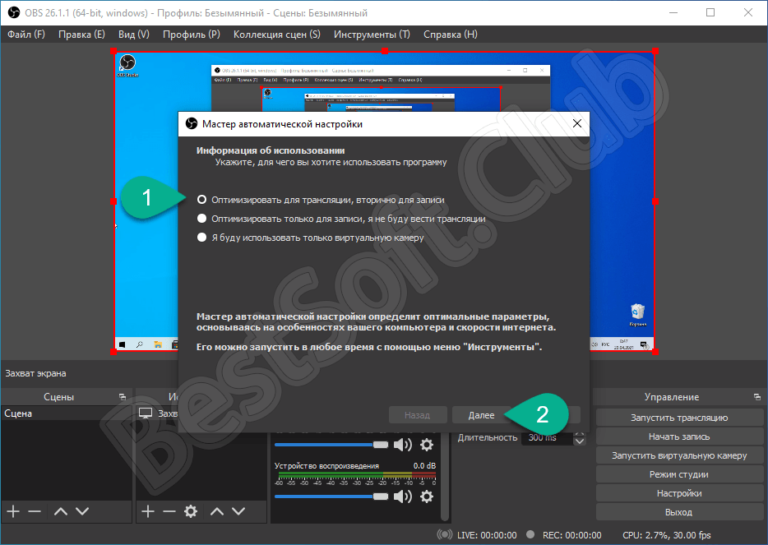The height and width of the screenshot is (545, 768).
Task: Mute Устройство воспроизведения speaker icon
Action: click(403, 497)
